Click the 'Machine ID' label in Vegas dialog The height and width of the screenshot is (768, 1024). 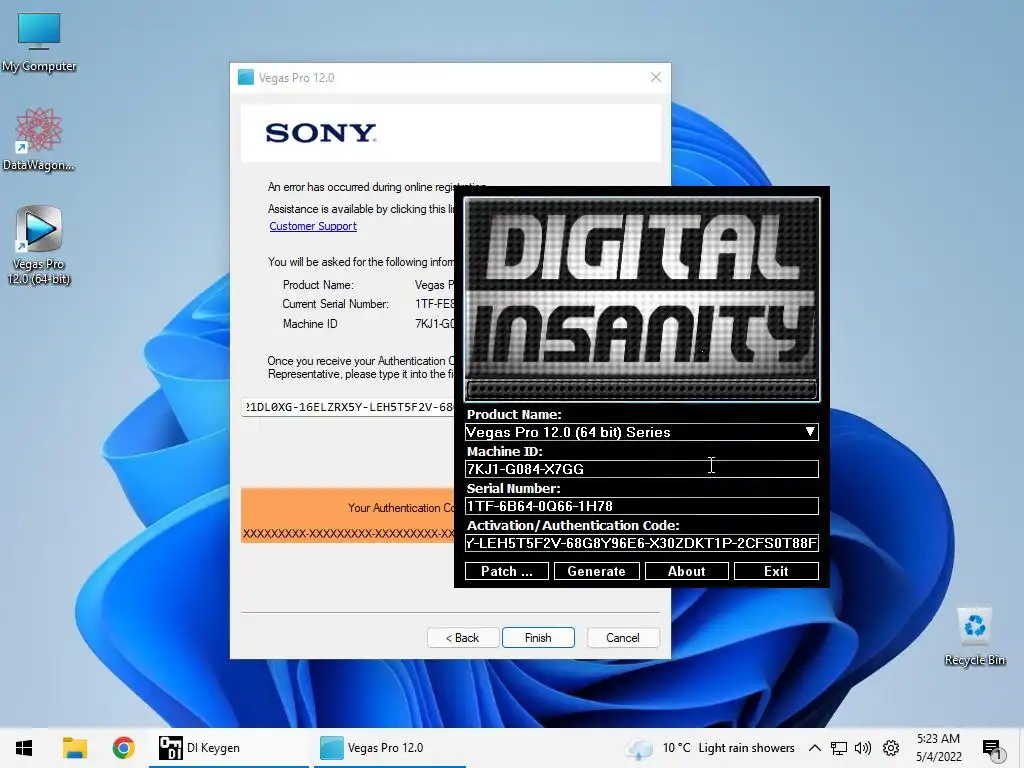click(310, 324)
